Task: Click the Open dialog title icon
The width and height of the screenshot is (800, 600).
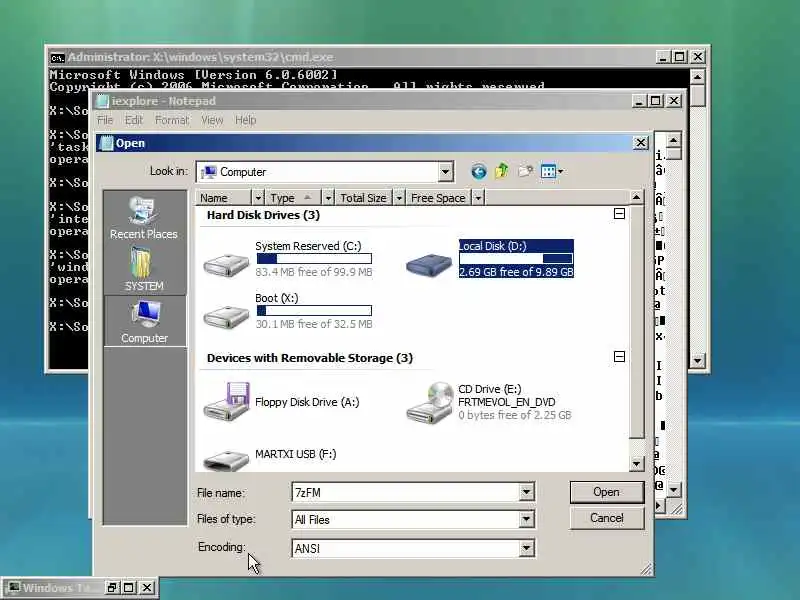Action: click(107, 143)
